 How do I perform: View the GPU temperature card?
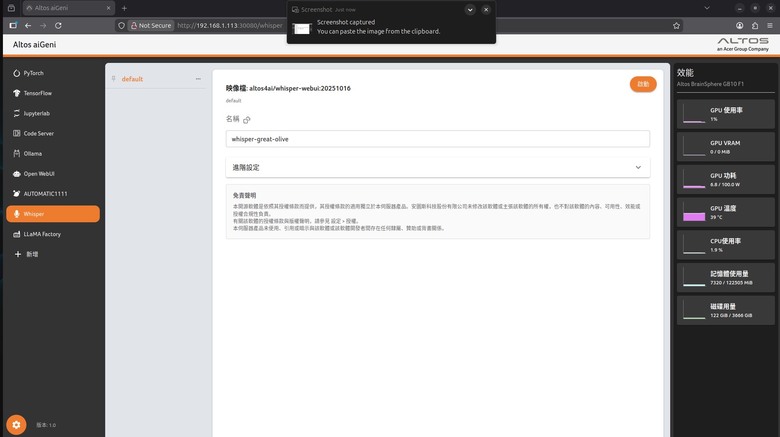pos(725,212)
